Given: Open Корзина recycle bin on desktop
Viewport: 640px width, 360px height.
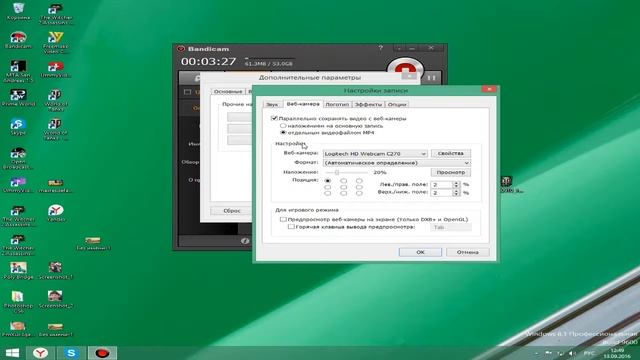Looking at the screenshot, I should pos(18,11).
